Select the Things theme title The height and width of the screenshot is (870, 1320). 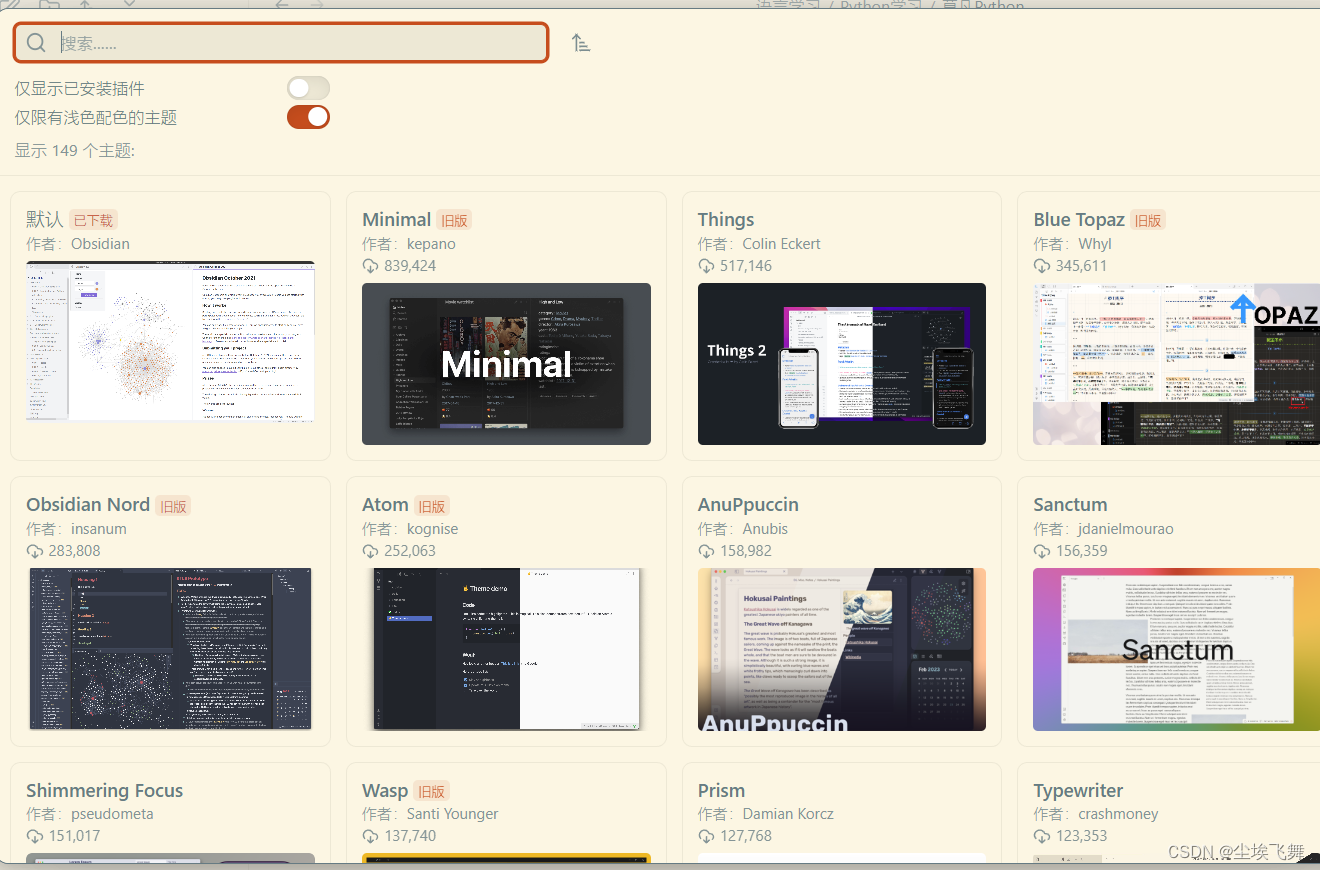pyautogui.click(x=726, y=219)
